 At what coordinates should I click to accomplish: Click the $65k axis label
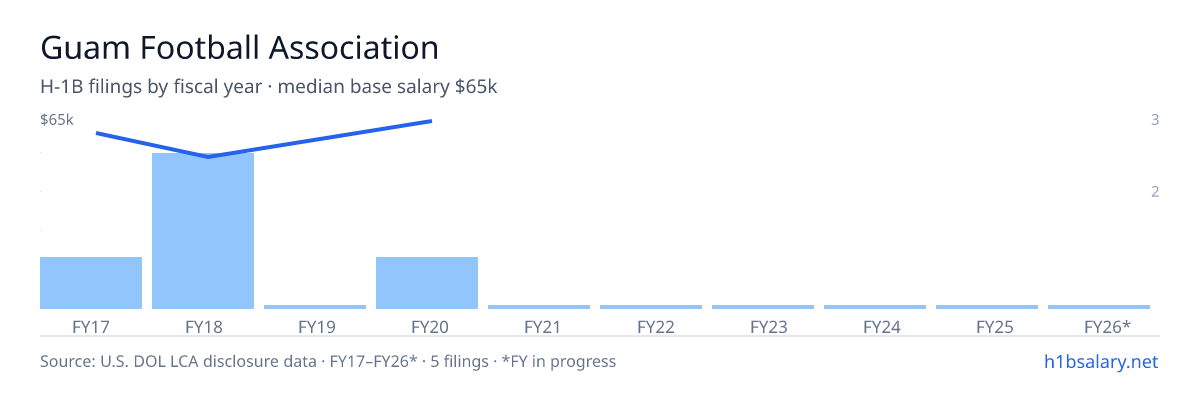tap(57, 120)
